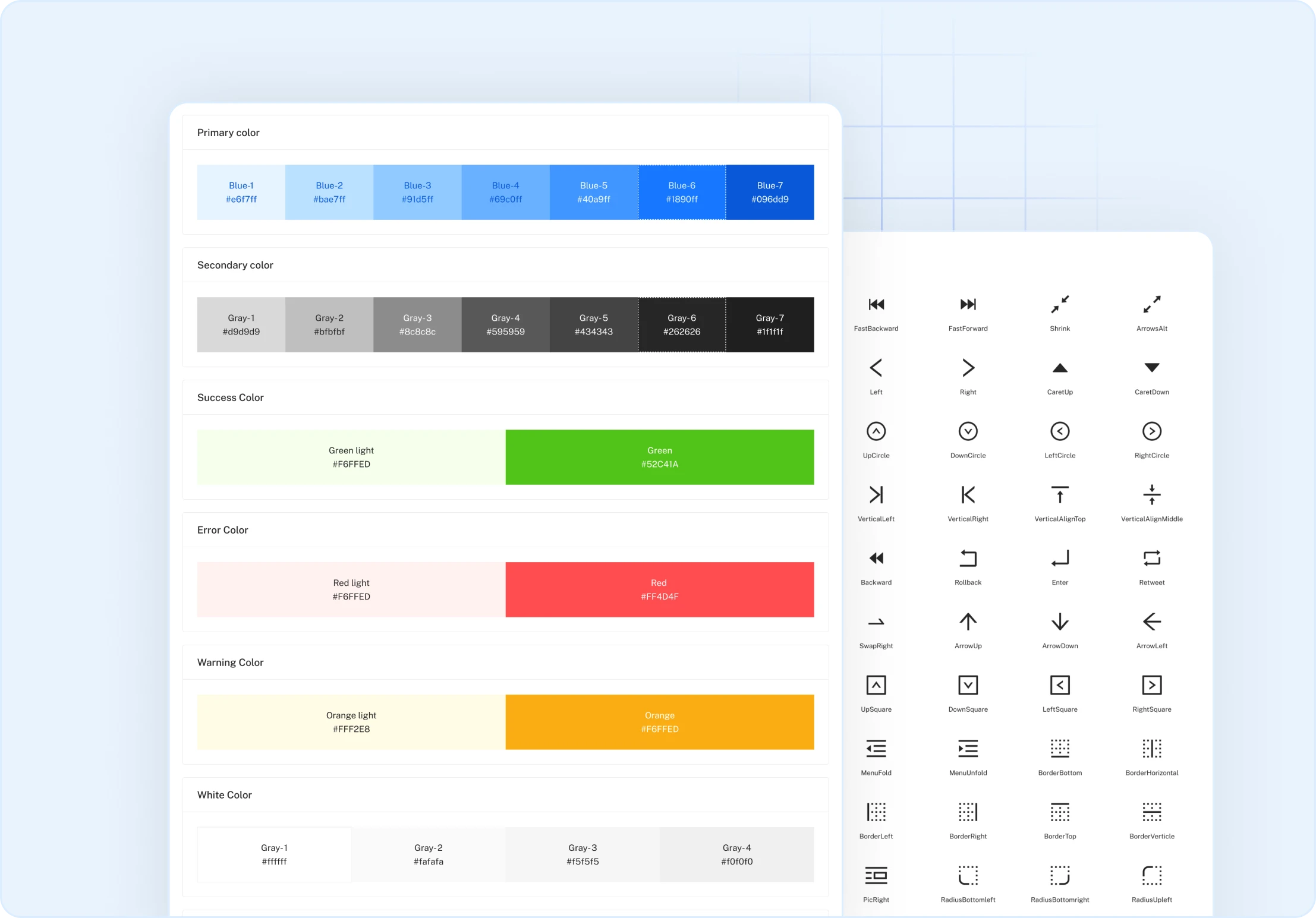Viewport: 1316px width, 918px height.
Task: Click the CaretDown triangle icon
Action: [x=1151, y=368]
